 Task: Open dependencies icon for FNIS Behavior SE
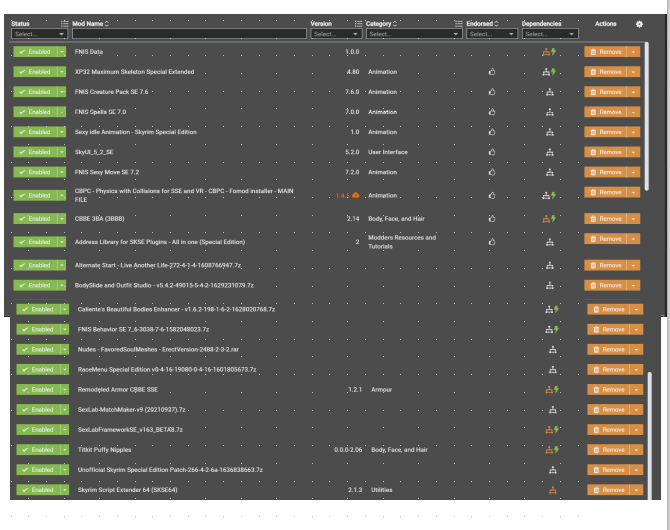(x=549, y=330)
